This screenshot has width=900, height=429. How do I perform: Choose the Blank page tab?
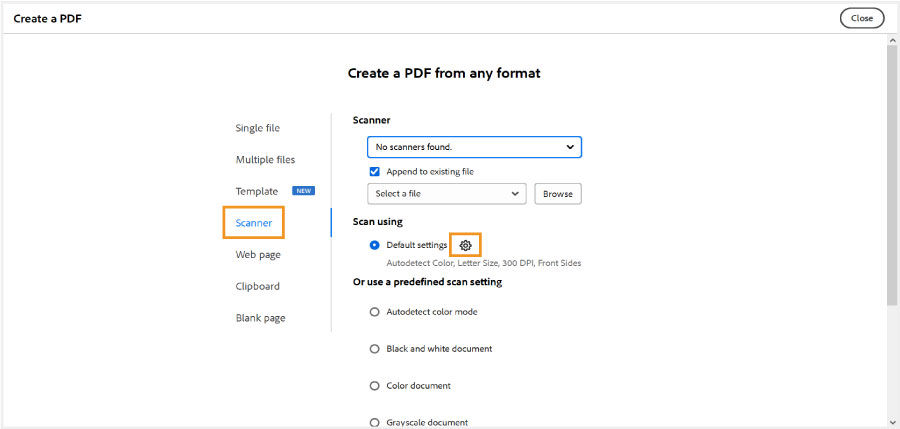point(260,318)
